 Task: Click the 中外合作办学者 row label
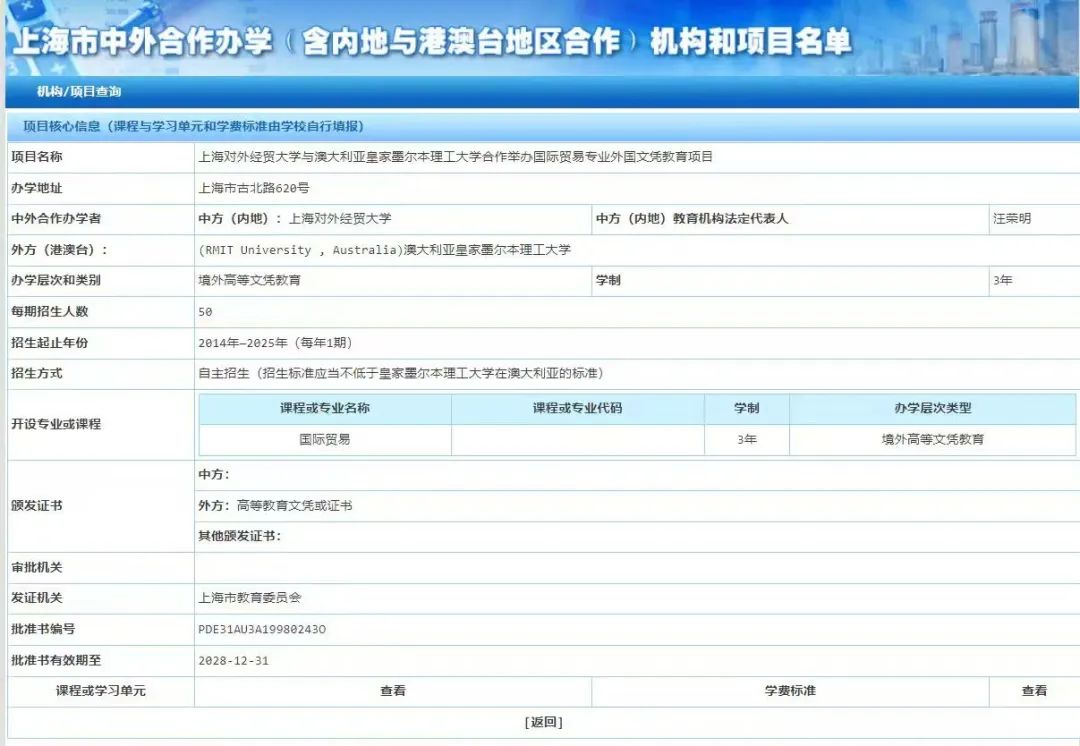pos(56,219)
